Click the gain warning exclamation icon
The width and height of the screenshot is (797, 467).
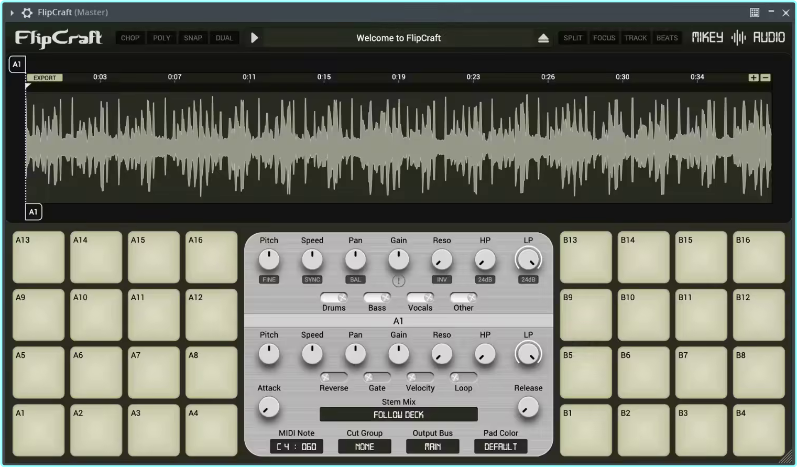click(398, 281)
